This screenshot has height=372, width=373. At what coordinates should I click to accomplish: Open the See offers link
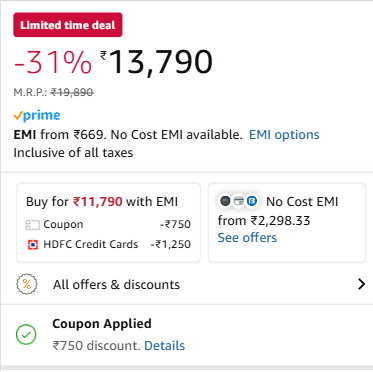tap(247, 238)
